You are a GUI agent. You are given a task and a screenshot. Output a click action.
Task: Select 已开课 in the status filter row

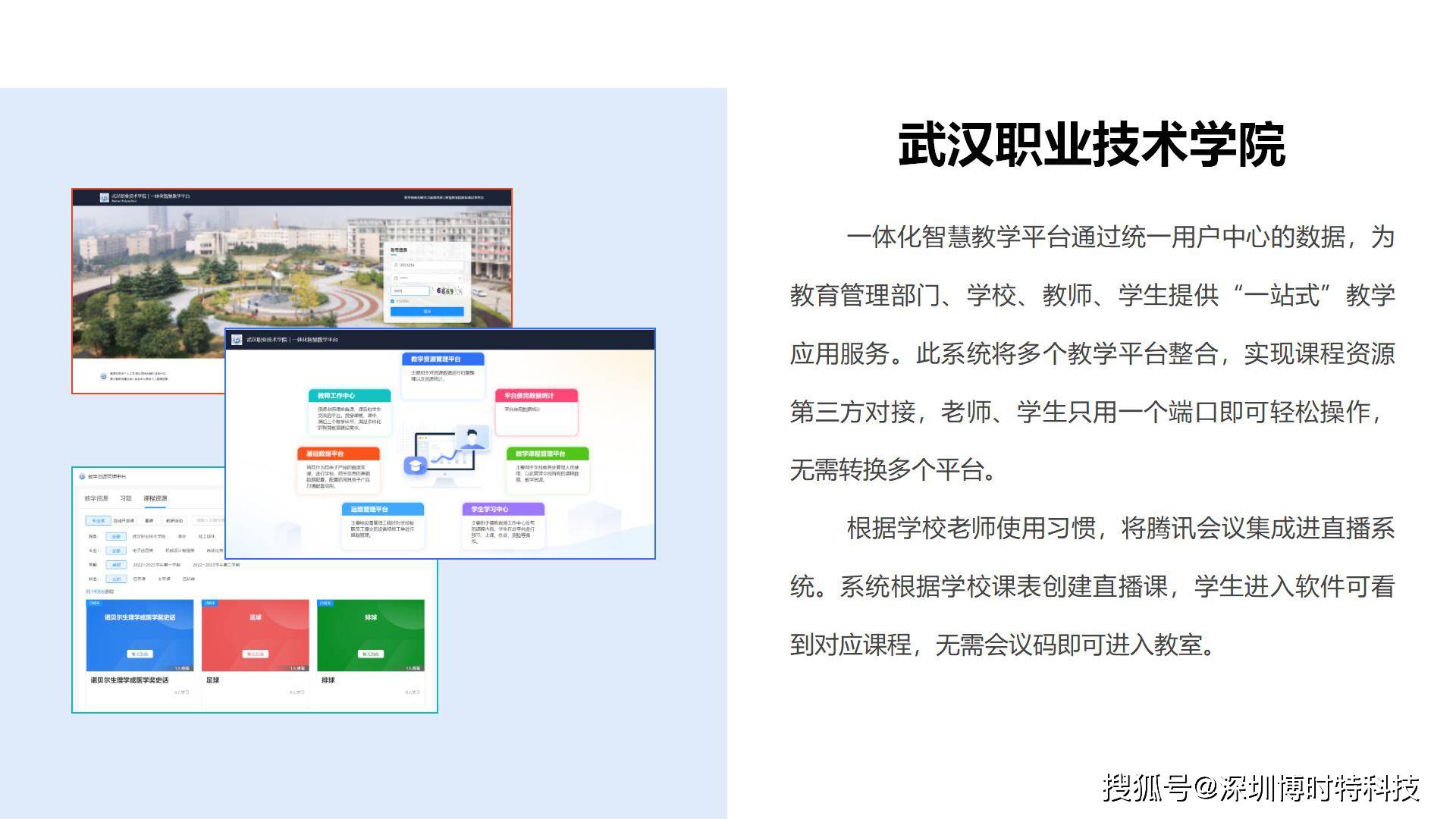click(x=140, y=579)
